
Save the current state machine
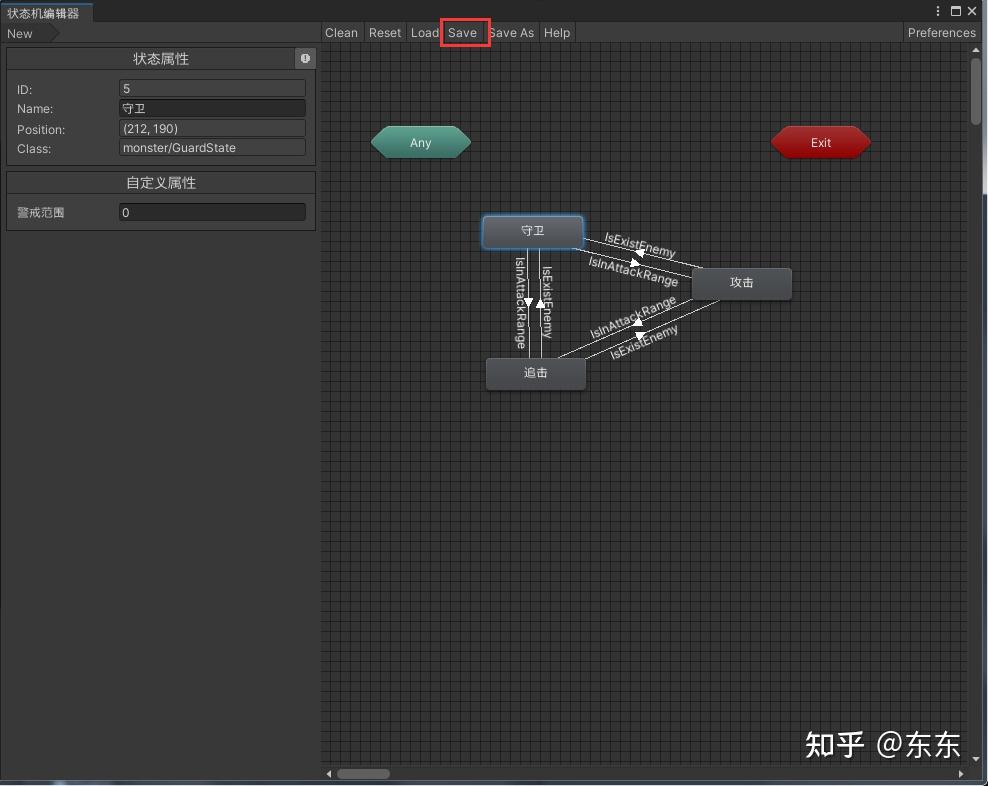[464, 32]
